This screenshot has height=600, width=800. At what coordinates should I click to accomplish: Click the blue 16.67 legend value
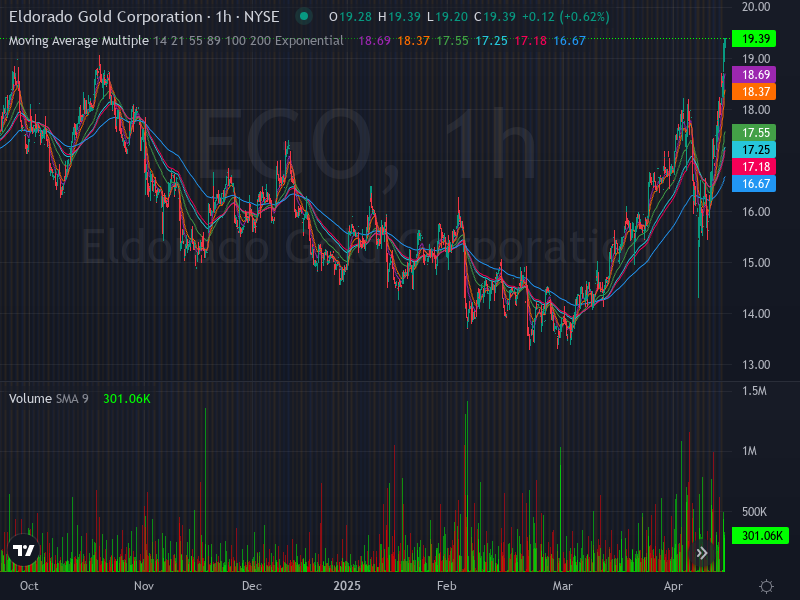click(569, 41)
